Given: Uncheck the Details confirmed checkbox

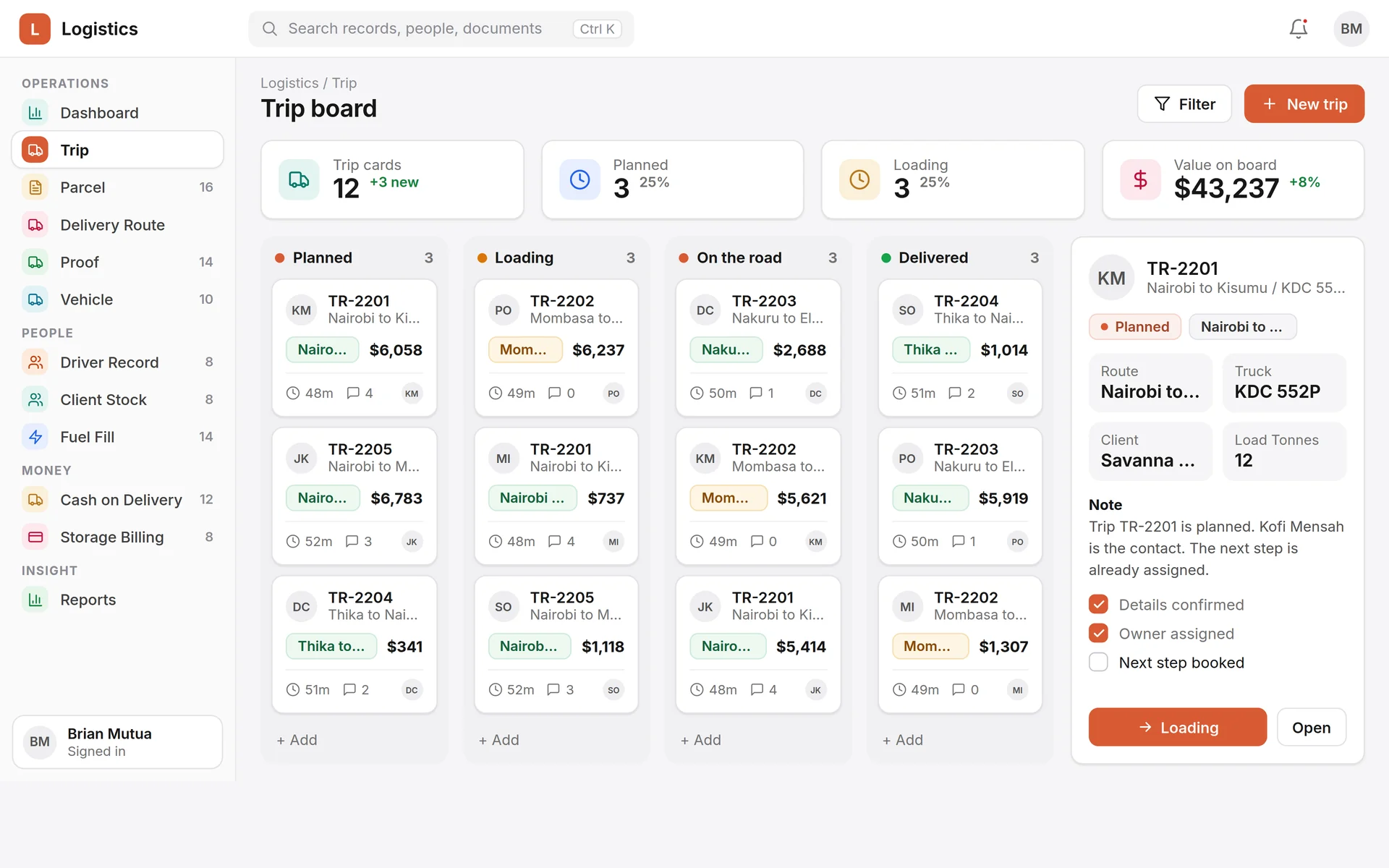Looking at the screenshot, I should (1098, 604).
